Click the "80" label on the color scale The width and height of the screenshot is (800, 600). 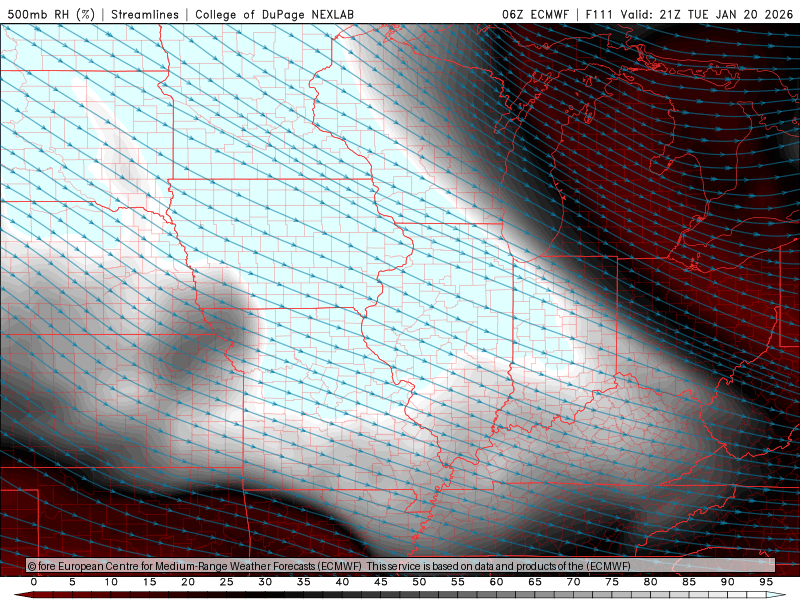tap(650, 582)
